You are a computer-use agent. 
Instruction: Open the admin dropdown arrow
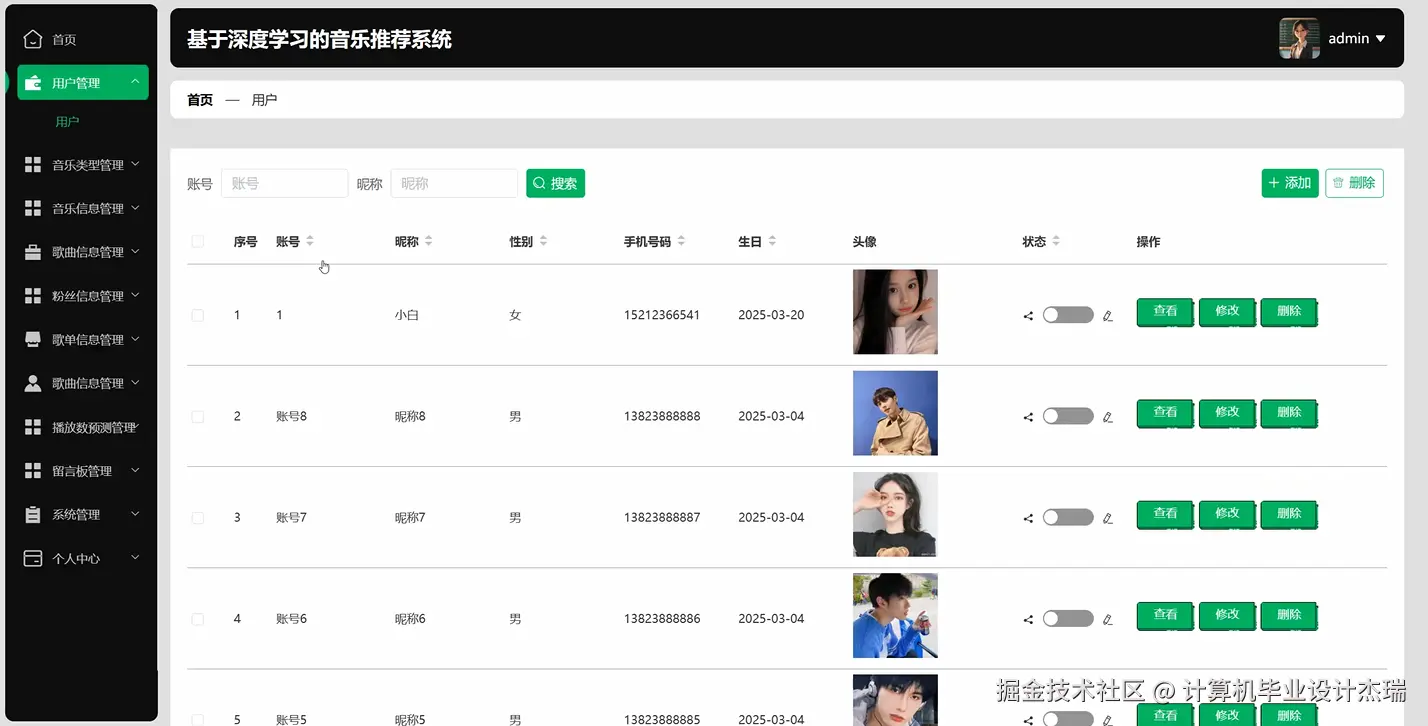1381,39
